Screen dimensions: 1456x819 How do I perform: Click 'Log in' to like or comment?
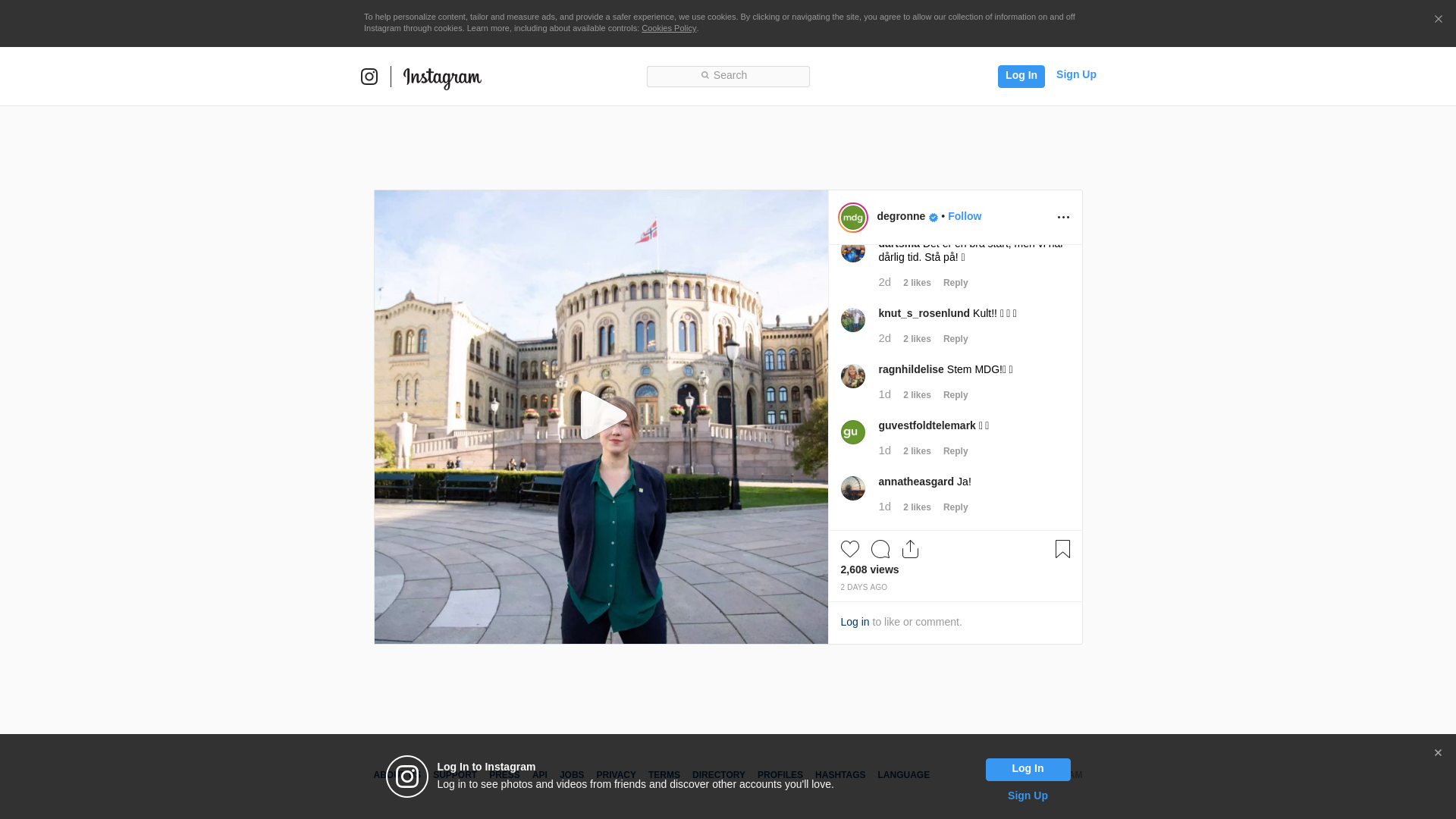(x=855, y=622)
